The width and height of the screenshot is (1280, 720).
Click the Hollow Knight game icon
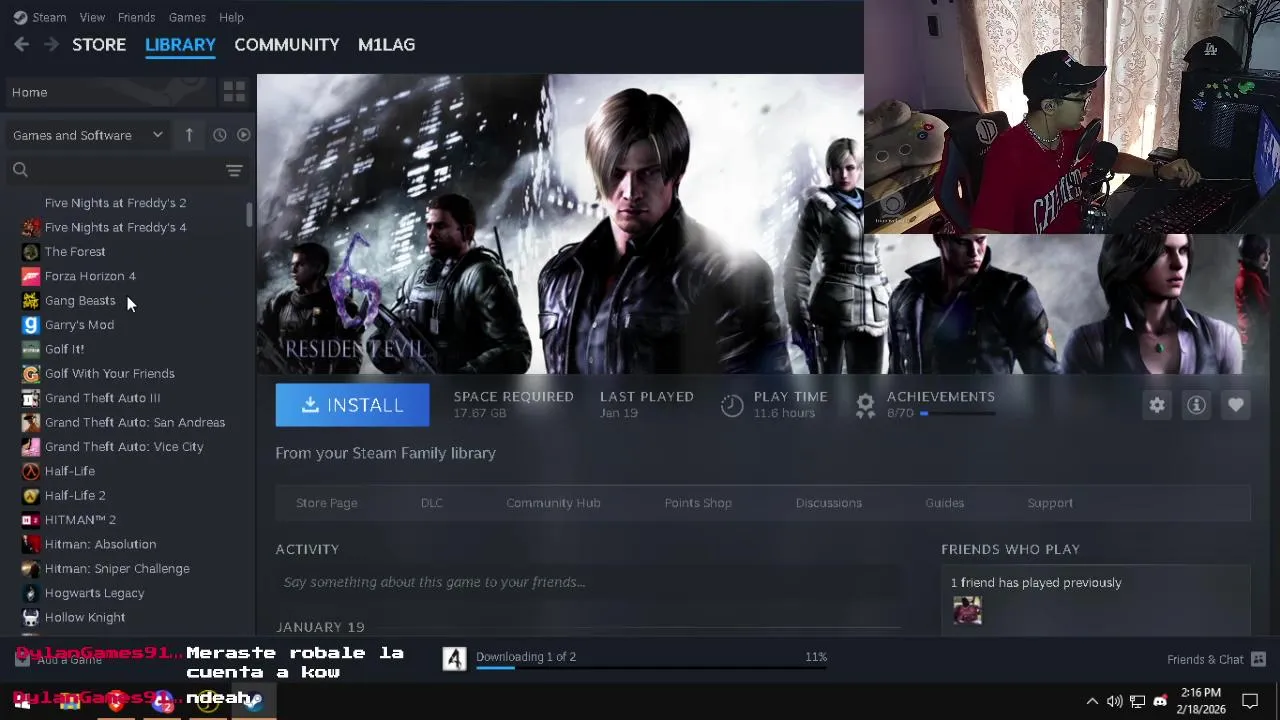tap(31, 618)
